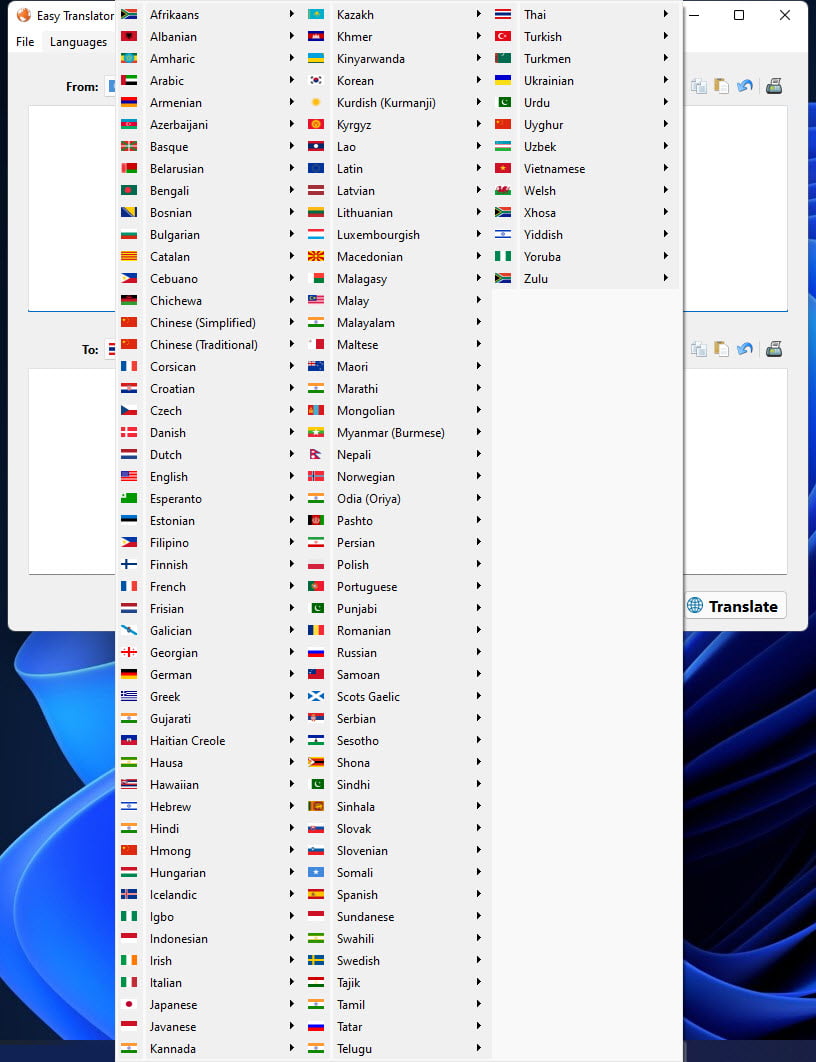816x1062 pixels.
Task: Click the undo arrow in the From toolbar
Action: tap(745, 86)
